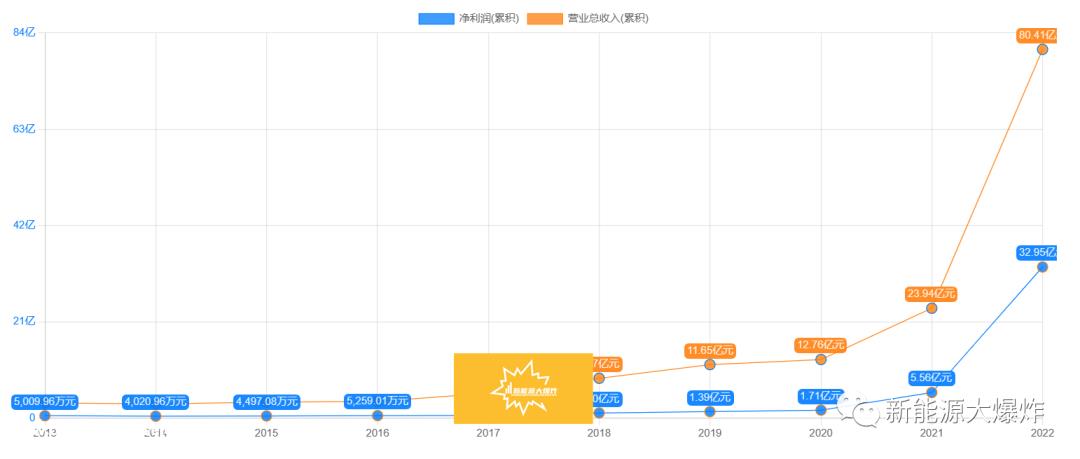Select the orange 2019 data point

coord(709,365)
